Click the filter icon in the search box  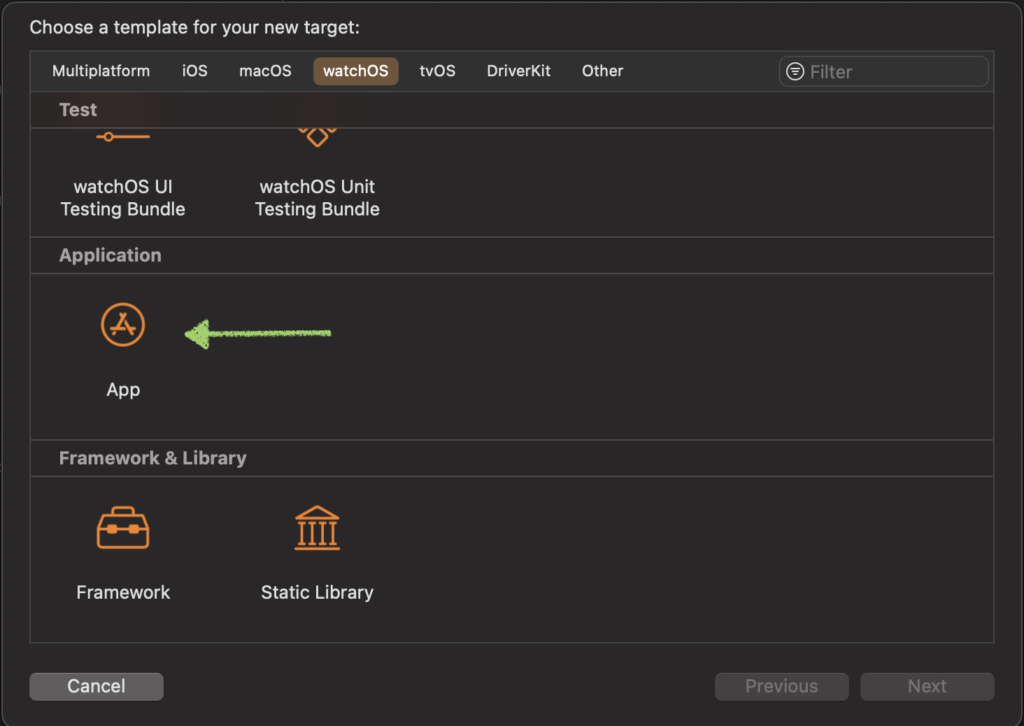(795, 72)
